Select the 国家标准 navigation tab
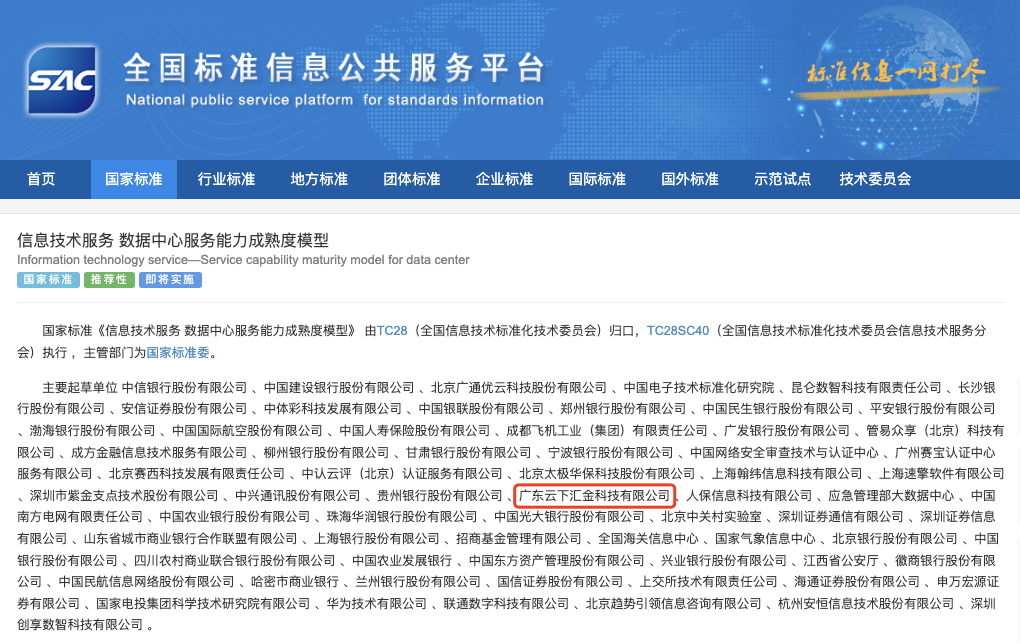Image resolution: width=1020 pixels, height=643 pixels. (133, 179)
